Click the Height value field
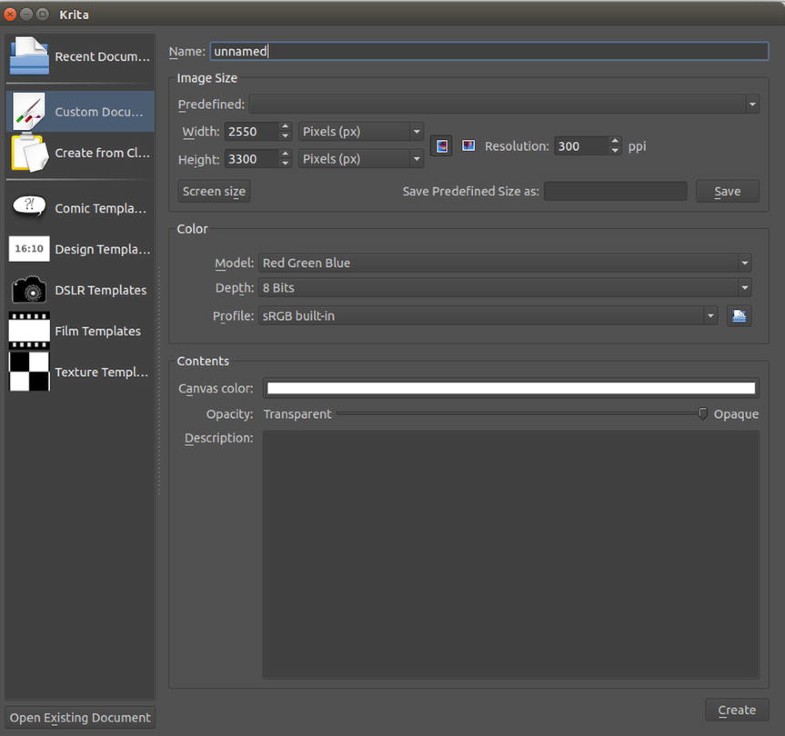Screen dimensions: 785x736 (252, 159)
